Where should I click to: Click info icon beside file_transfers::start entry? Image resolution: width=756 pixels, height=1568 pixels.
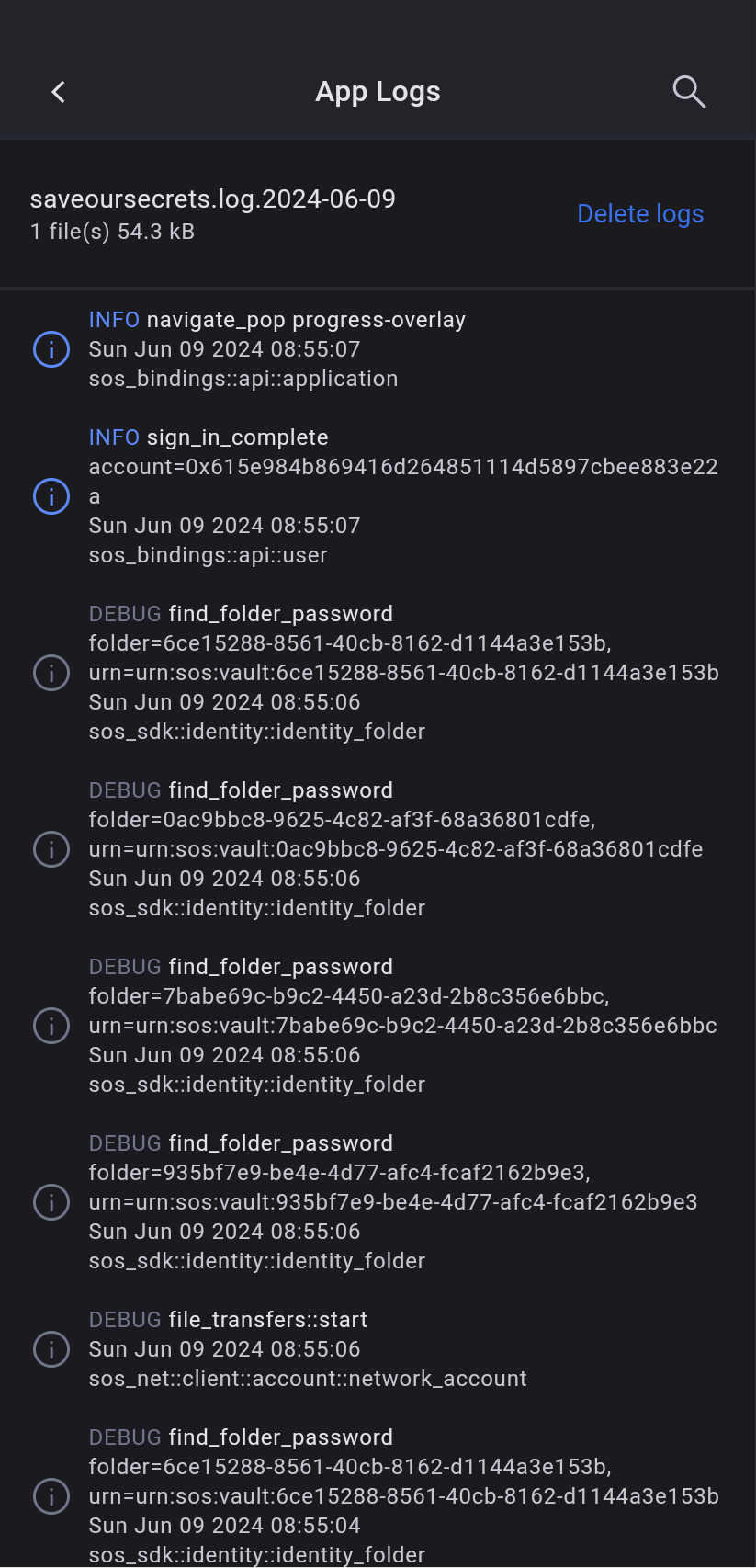pyautogui.click(x=51, y=1349)
